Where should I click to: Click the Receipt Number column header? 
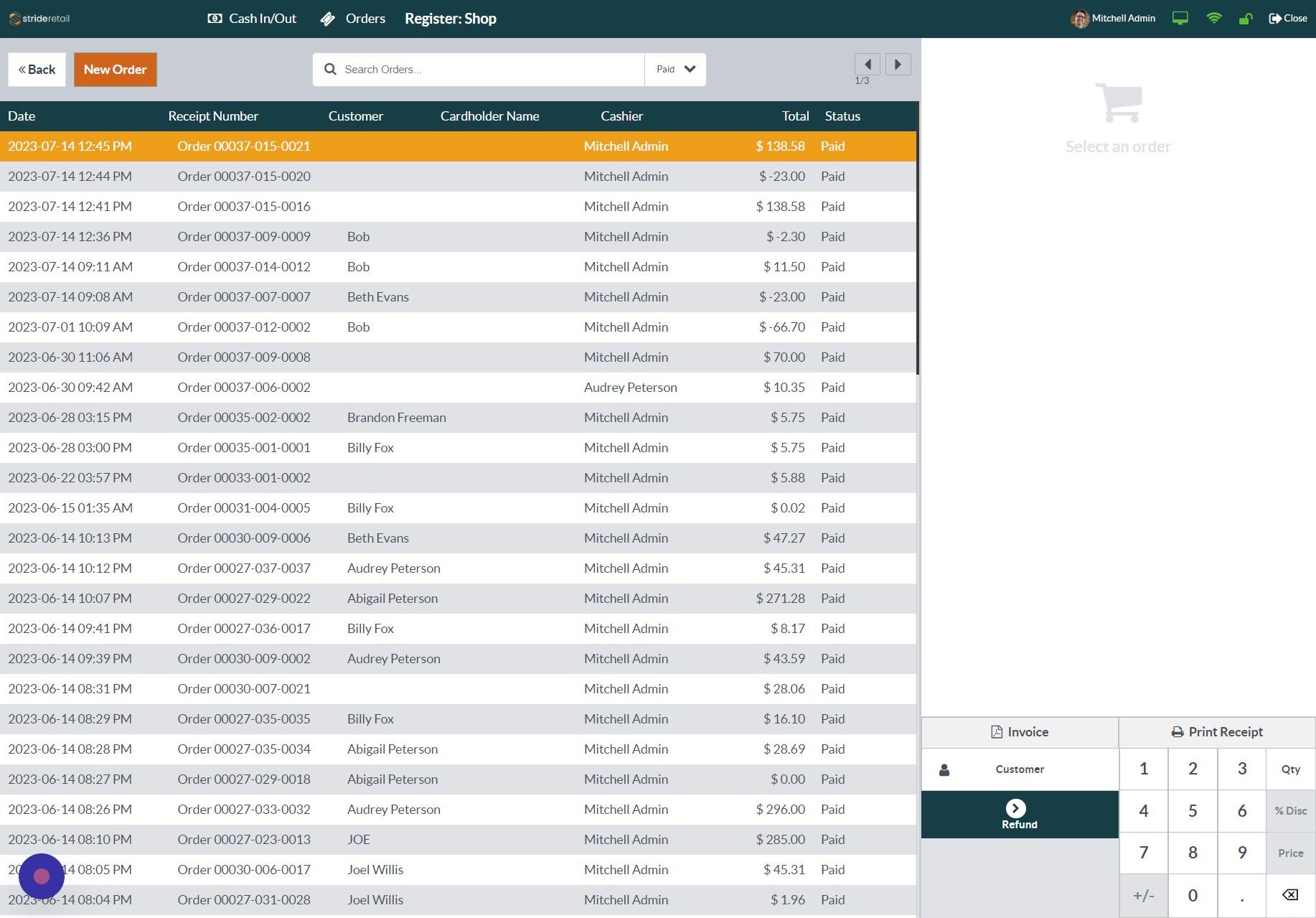pyautogui.click(x=213, y=116)
